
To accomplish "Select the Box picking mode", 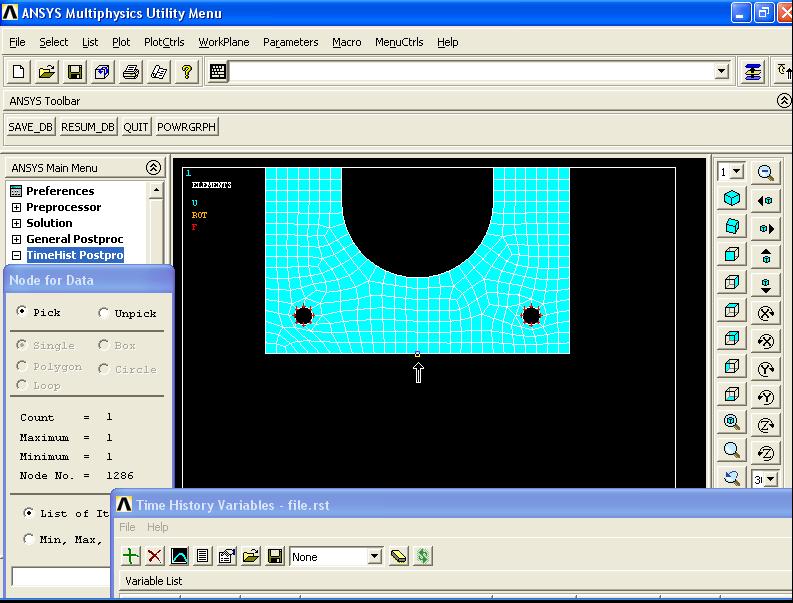I will click(x=103, y=344).
